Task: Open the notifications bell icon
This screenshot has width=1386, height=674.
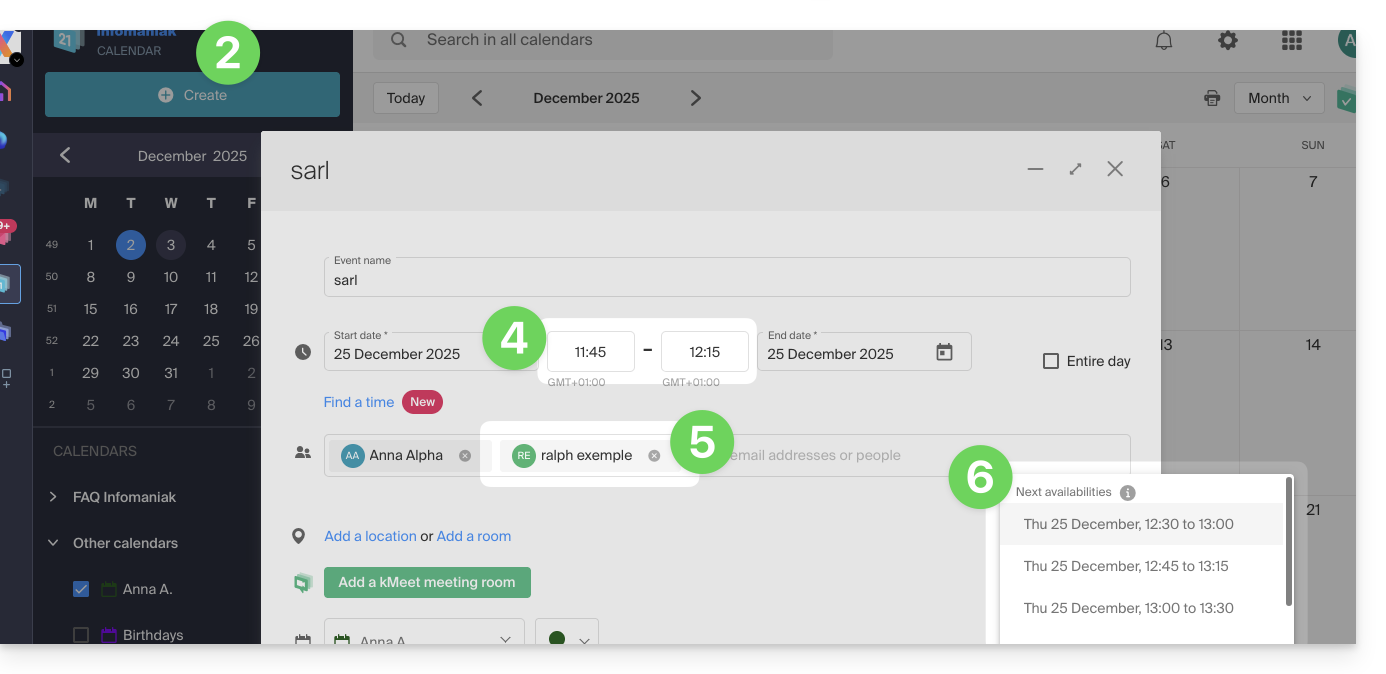Action: click(1164, 41)
